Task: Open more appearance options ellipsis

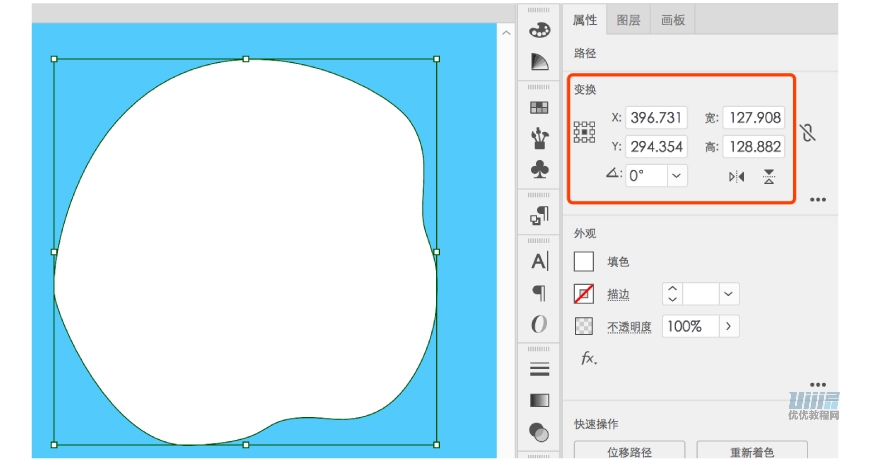Action: pos(818,384)
